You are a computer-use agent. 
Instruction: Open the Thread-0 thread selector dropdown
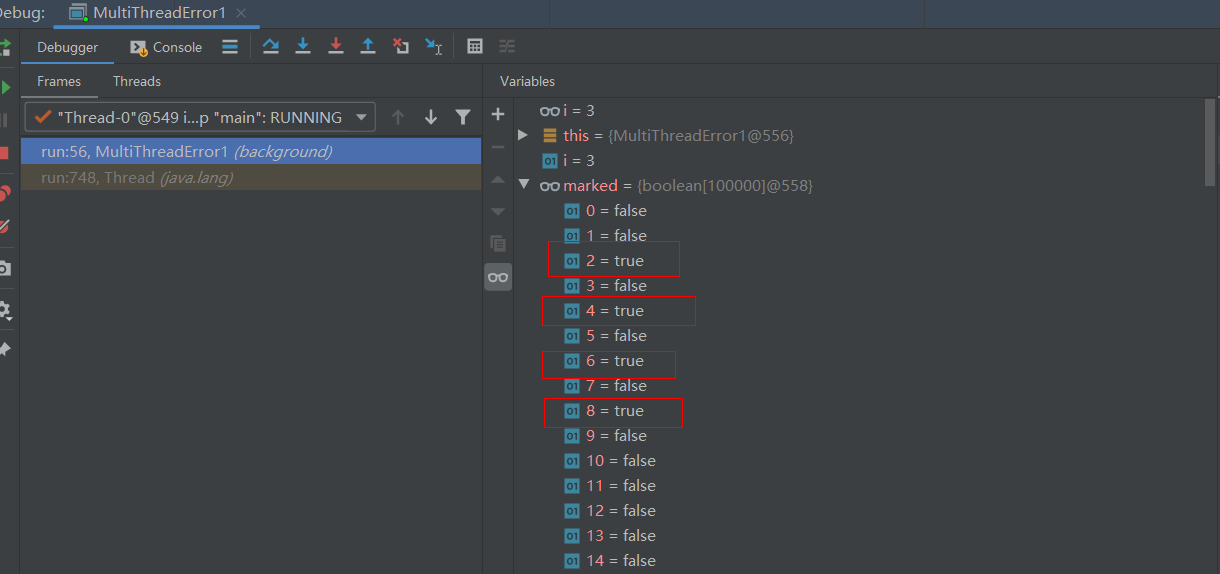[x=200, y=117]
